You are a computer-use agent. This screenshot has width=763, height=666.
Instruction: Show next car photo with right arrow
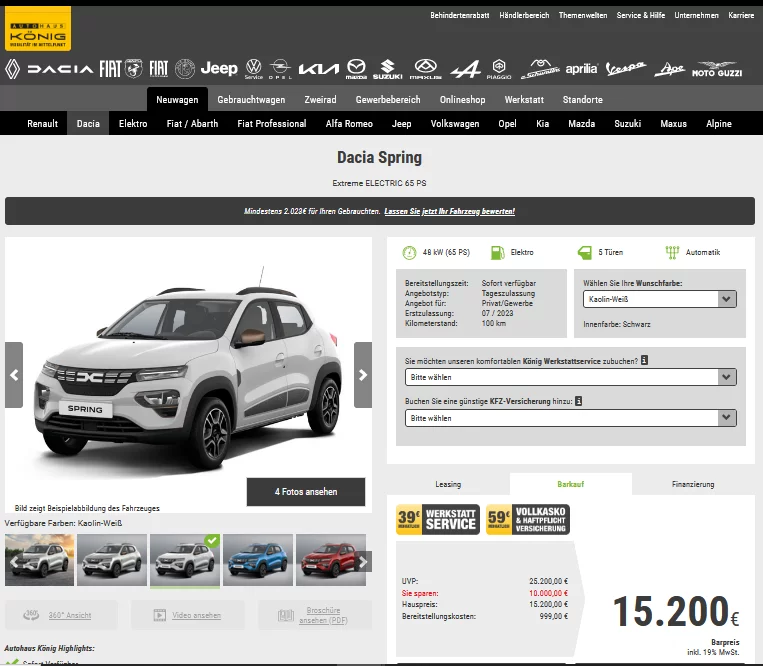[363, 375]
